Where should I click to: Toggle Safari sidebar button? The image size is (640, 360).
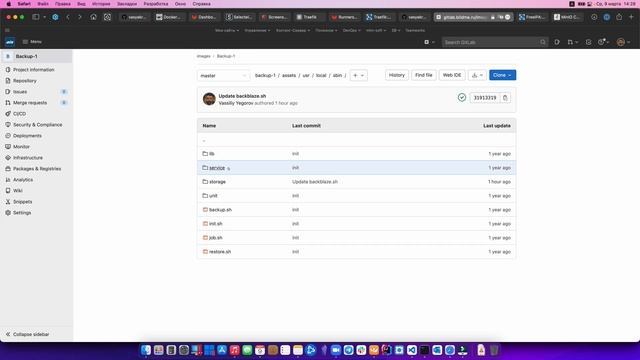point(36,17)
